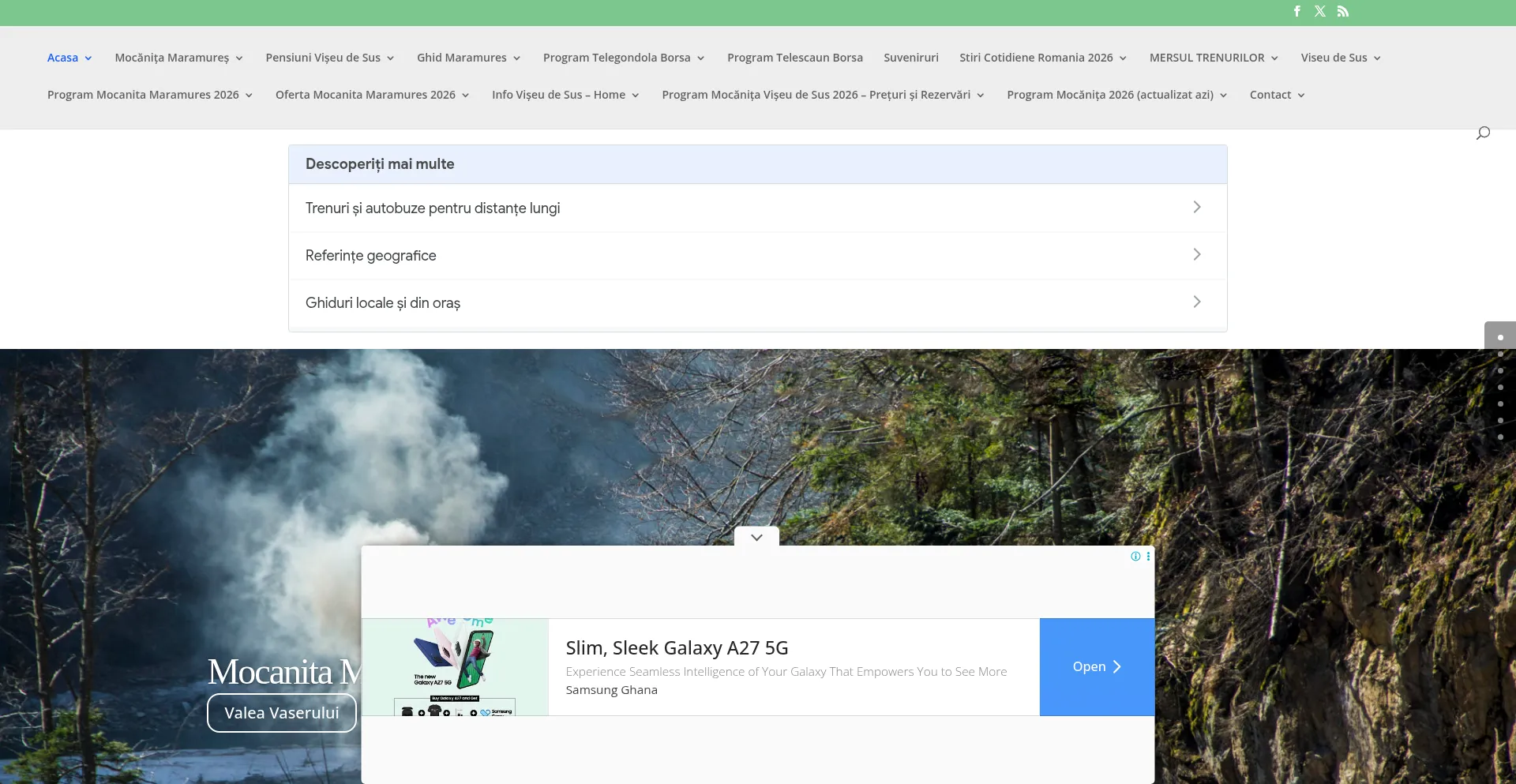Open the MERSUL TRENURILOR menu
Image resolution: width=1516 pixels, height=784 pixels.
tap(1207, 58)
